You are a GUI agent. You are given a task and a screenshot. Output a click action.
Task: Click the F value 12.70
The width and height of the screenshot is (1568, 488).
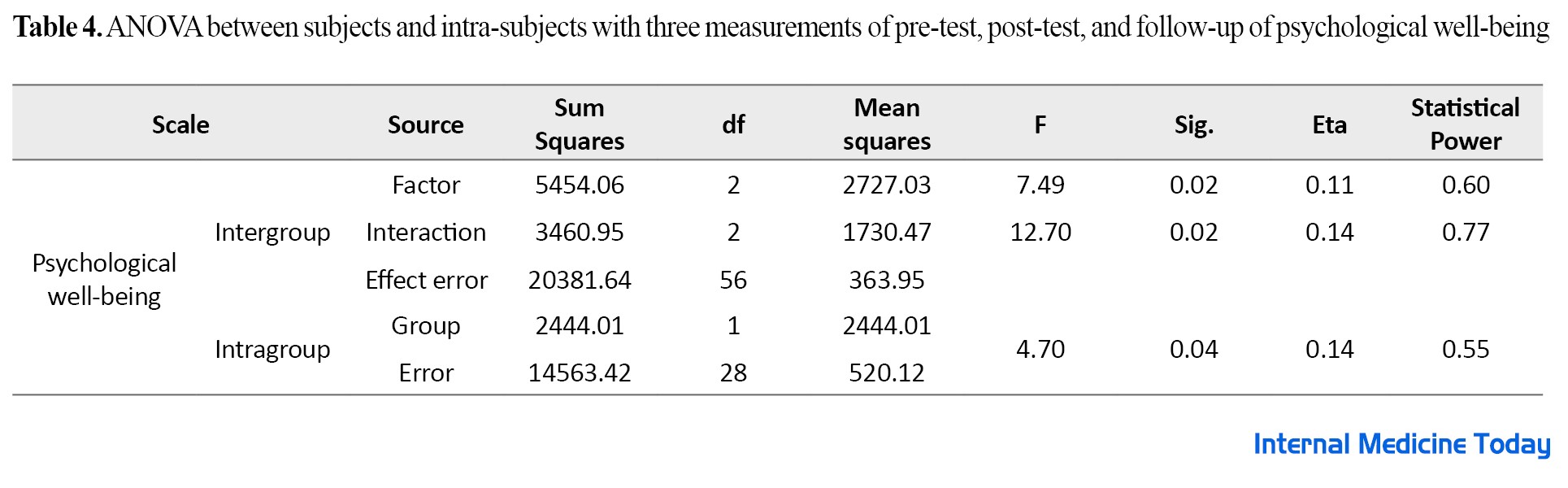tap(1040, 233)
